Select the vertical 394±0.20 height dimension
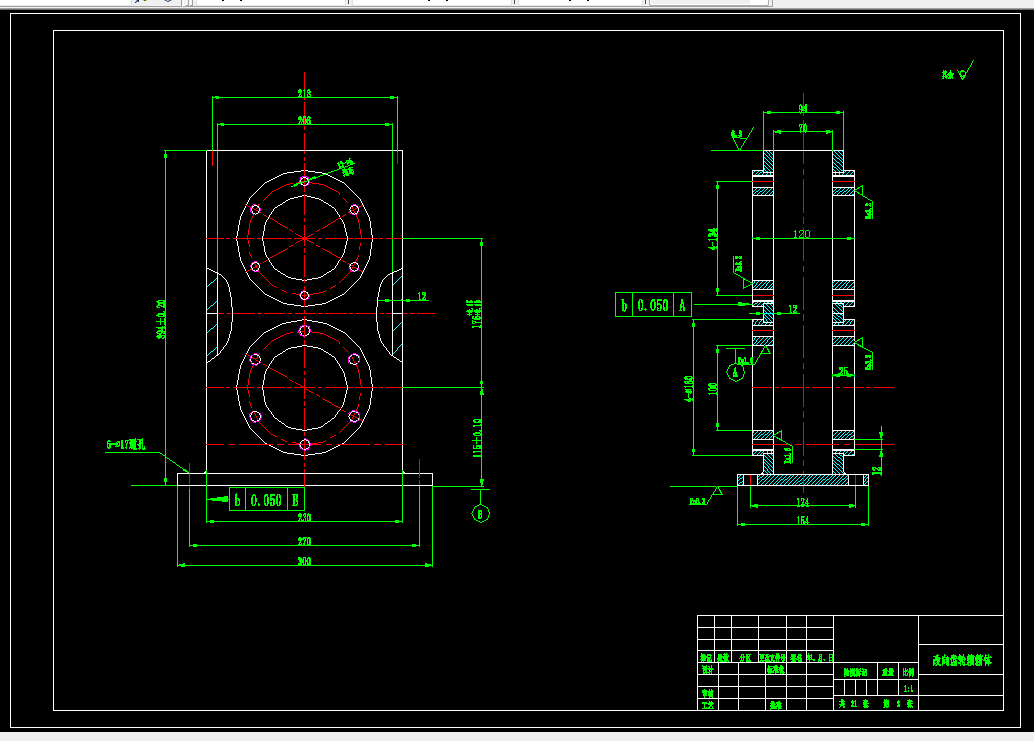The height and width of the screenshot is (741, 1034). pyautogui.click(x=161, y=320)
